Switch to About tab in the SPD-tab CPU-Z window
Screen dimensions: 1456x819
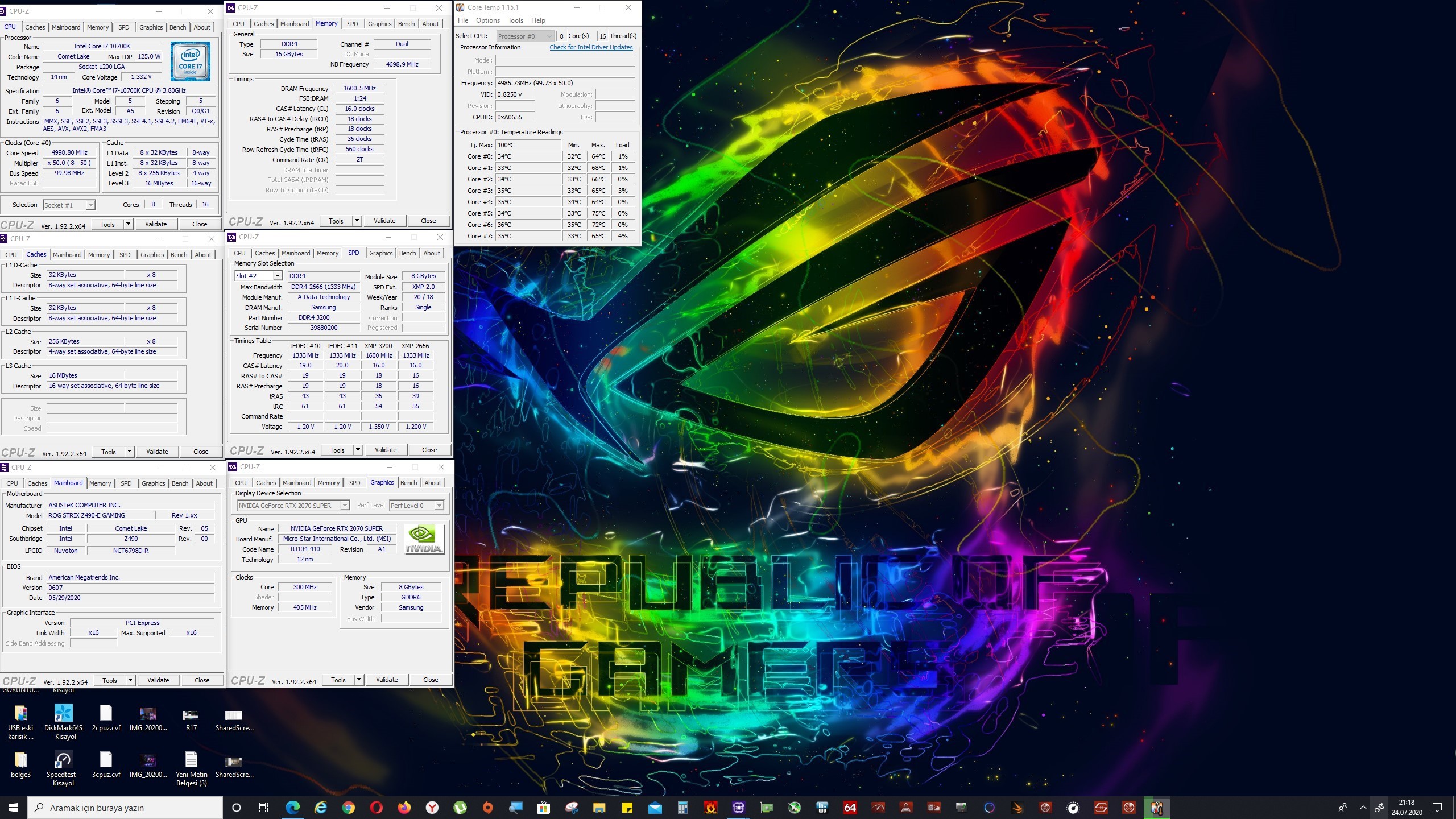click(x=431, y=253)
